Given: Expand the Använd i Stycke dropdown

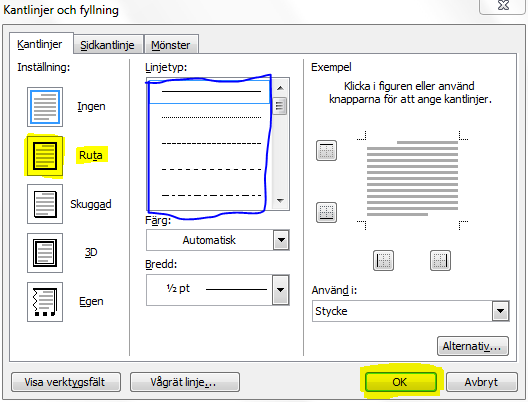Looking at the screenshot, I should pos(501,311).
